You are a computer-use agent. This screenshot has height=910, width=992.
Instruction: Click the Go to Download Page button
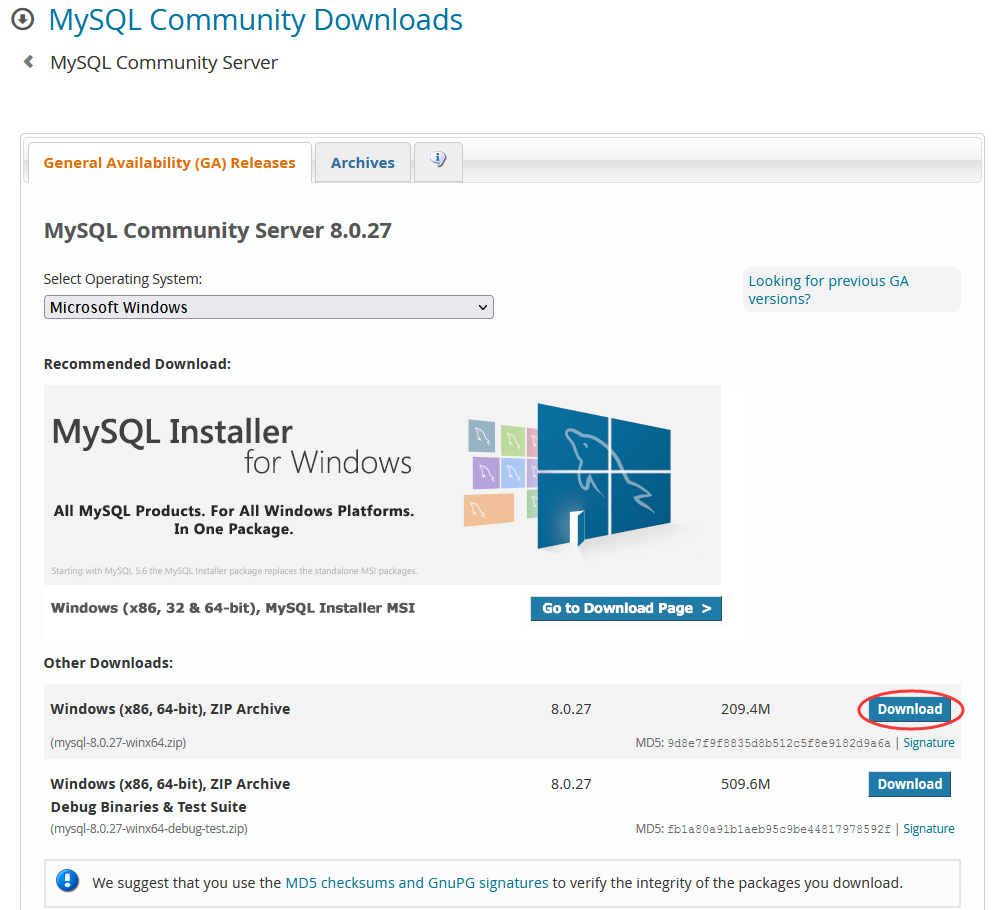[626, 608]
